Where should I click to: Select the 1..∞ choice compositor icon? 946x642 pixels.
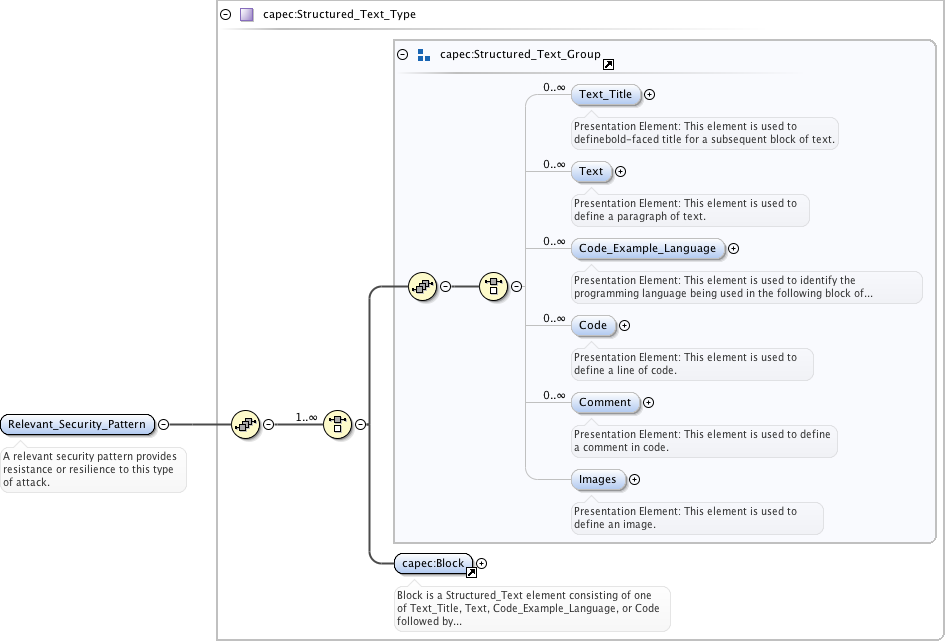(338, 424)
